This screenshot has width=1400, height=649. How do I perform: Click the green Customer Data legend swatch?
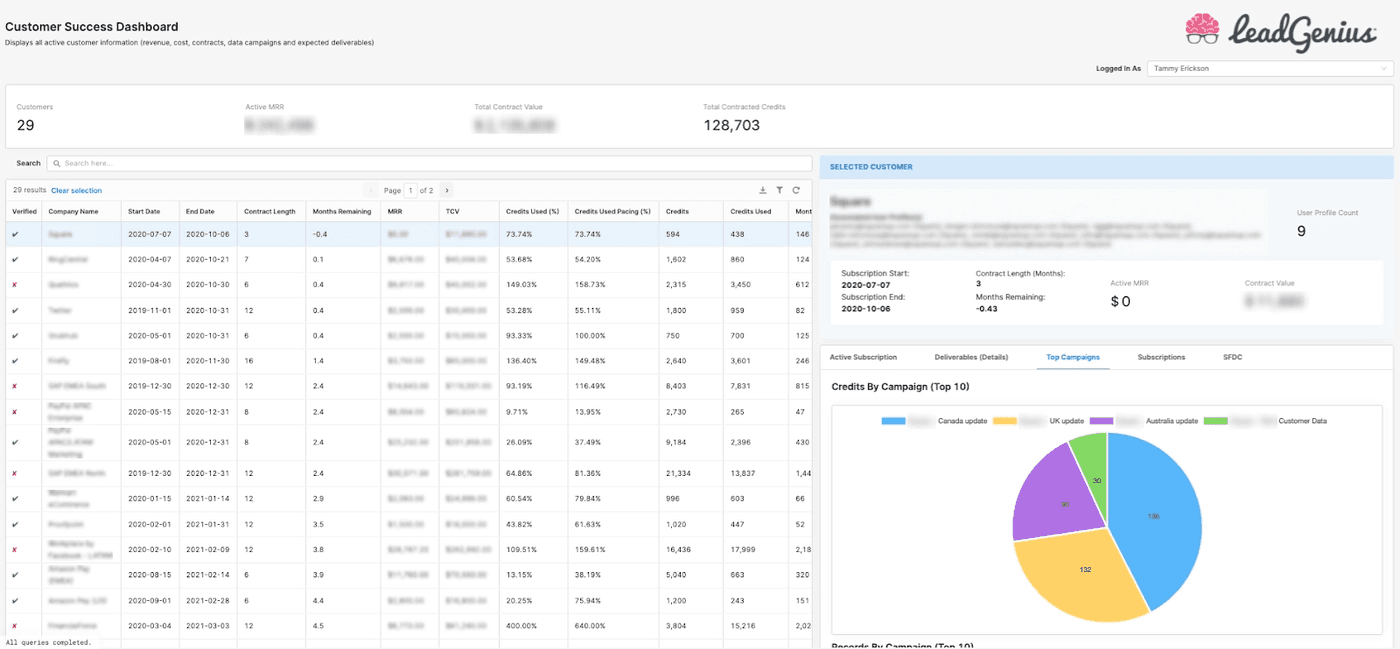pos(1216,421)
